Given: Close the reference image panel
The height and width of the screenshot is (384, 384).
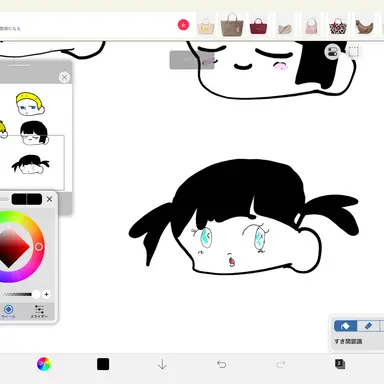Looking at the screenshot, I should point(64,77).
